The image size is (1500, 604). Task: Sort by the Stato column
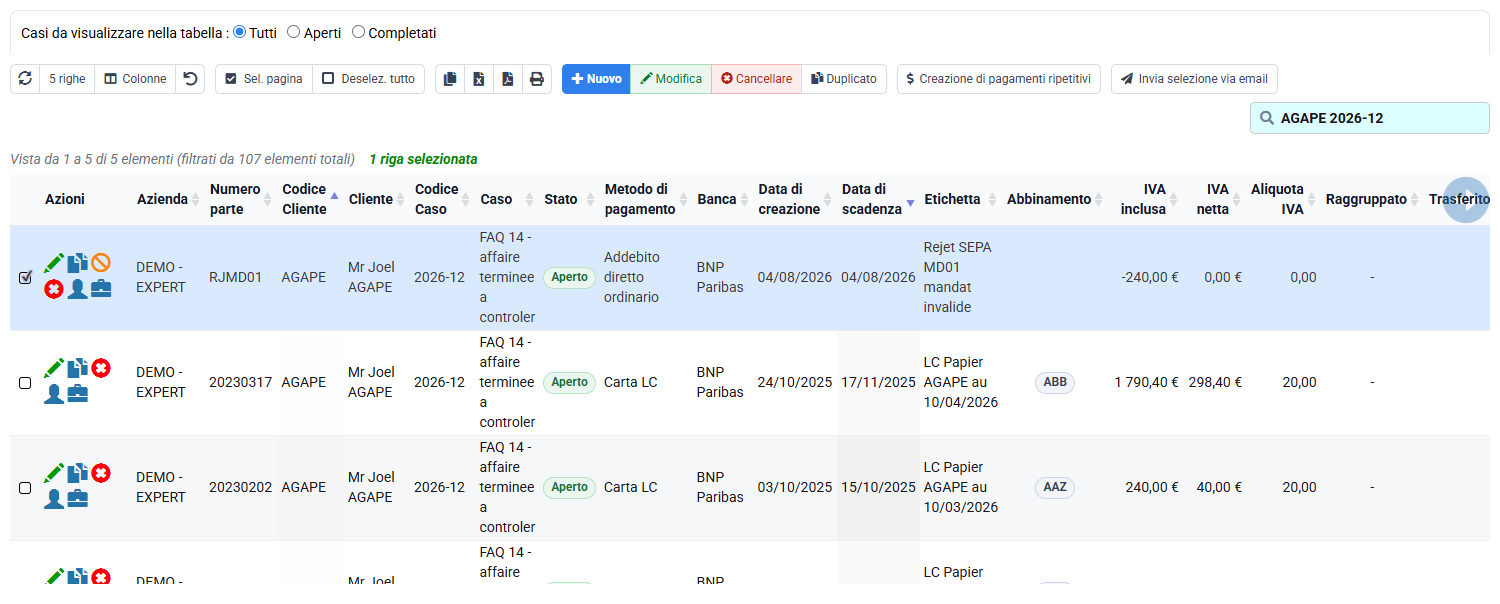click(568, 199)
